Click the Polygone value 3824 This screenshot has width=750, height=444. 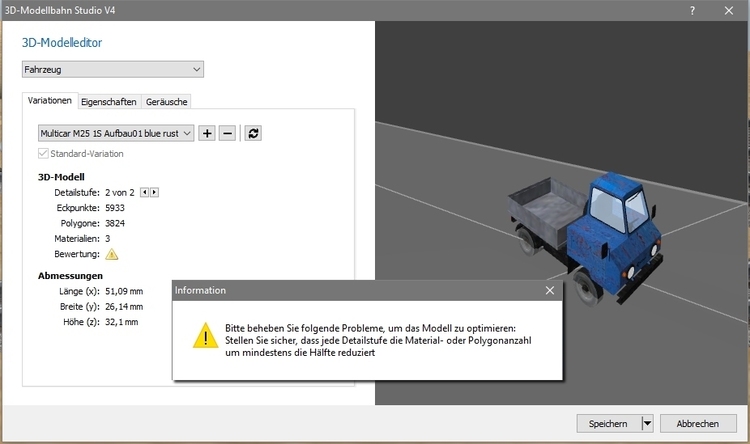[x=115, y=223]
